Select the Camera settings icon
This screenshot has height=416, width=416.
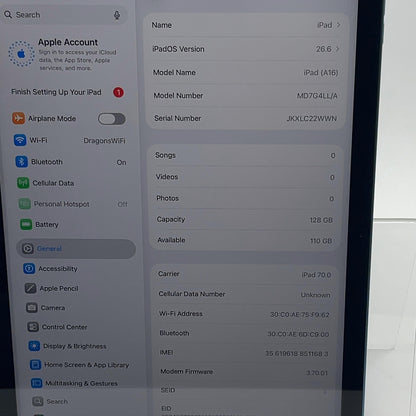32,307
